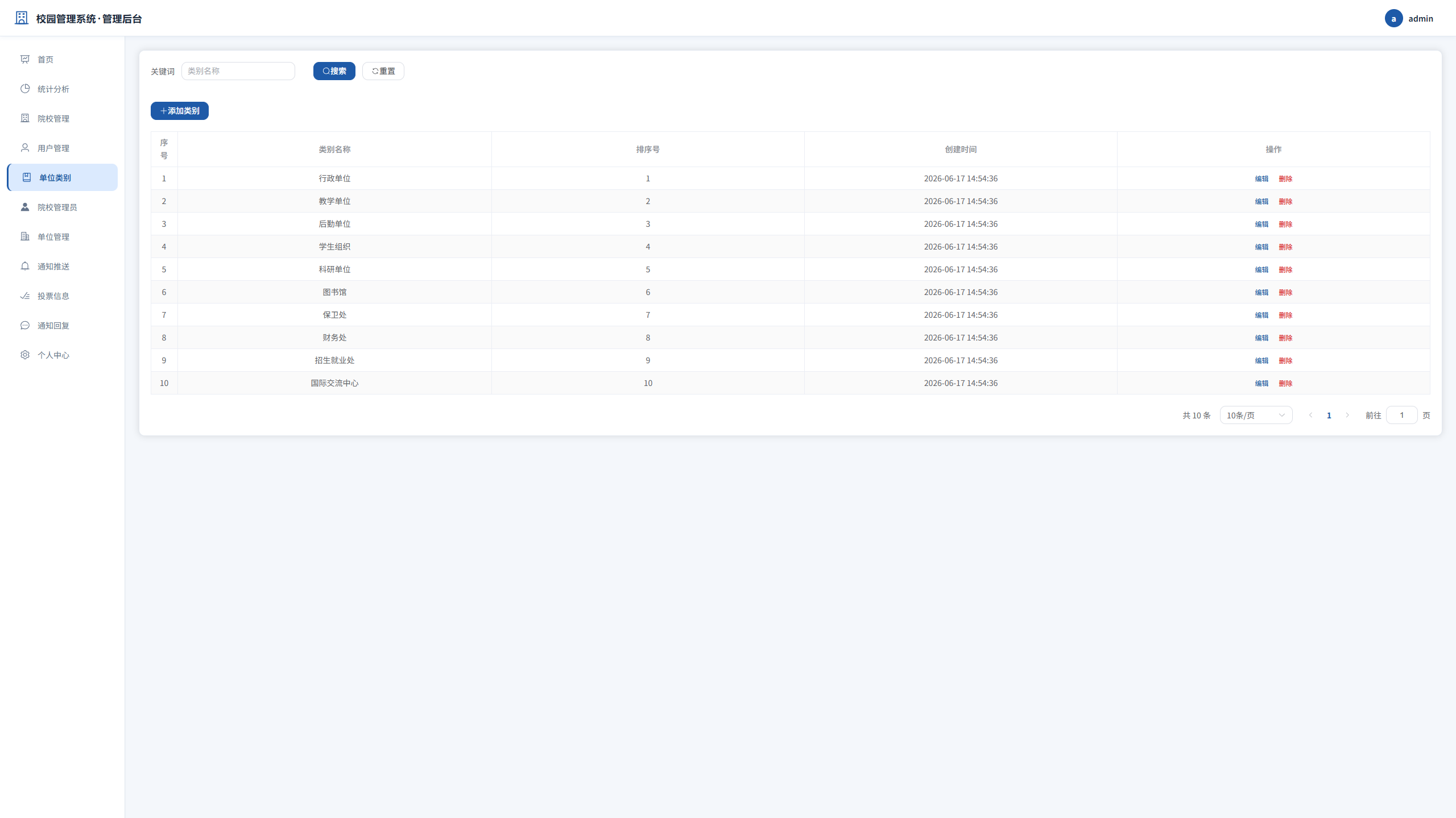
Task: Delete the 后勤单位 row
Action: click(x=1285, y=224)
